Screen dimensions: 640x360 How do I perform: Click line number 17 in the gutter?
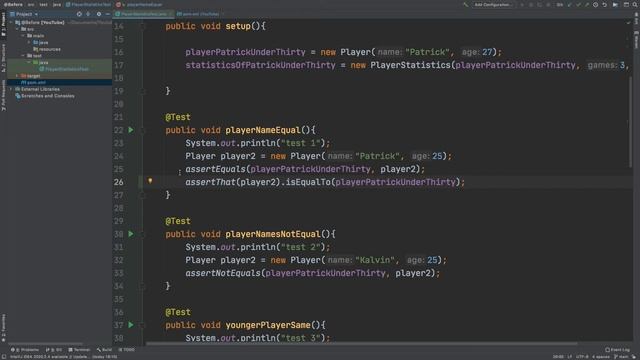(x=118, y=65)
